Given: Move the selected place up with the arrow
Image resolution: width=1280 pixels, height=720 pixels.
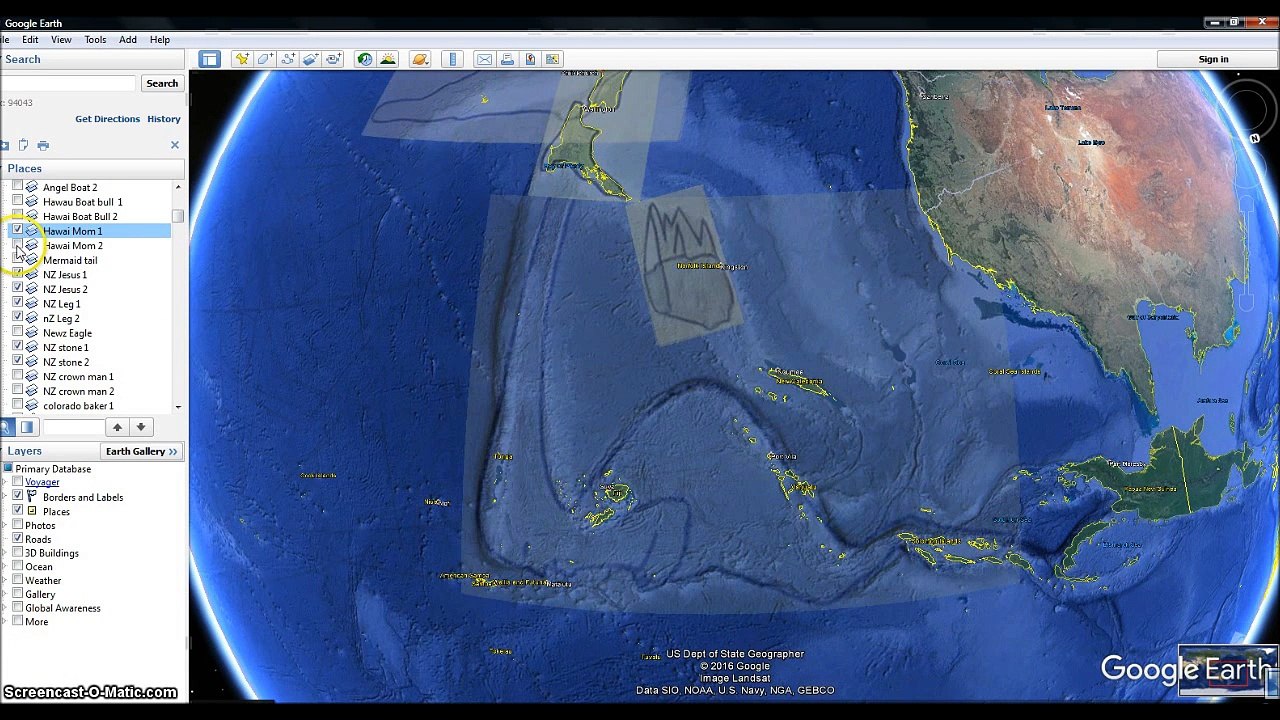Looking at the screenshot, I should [x=117, y=427].
